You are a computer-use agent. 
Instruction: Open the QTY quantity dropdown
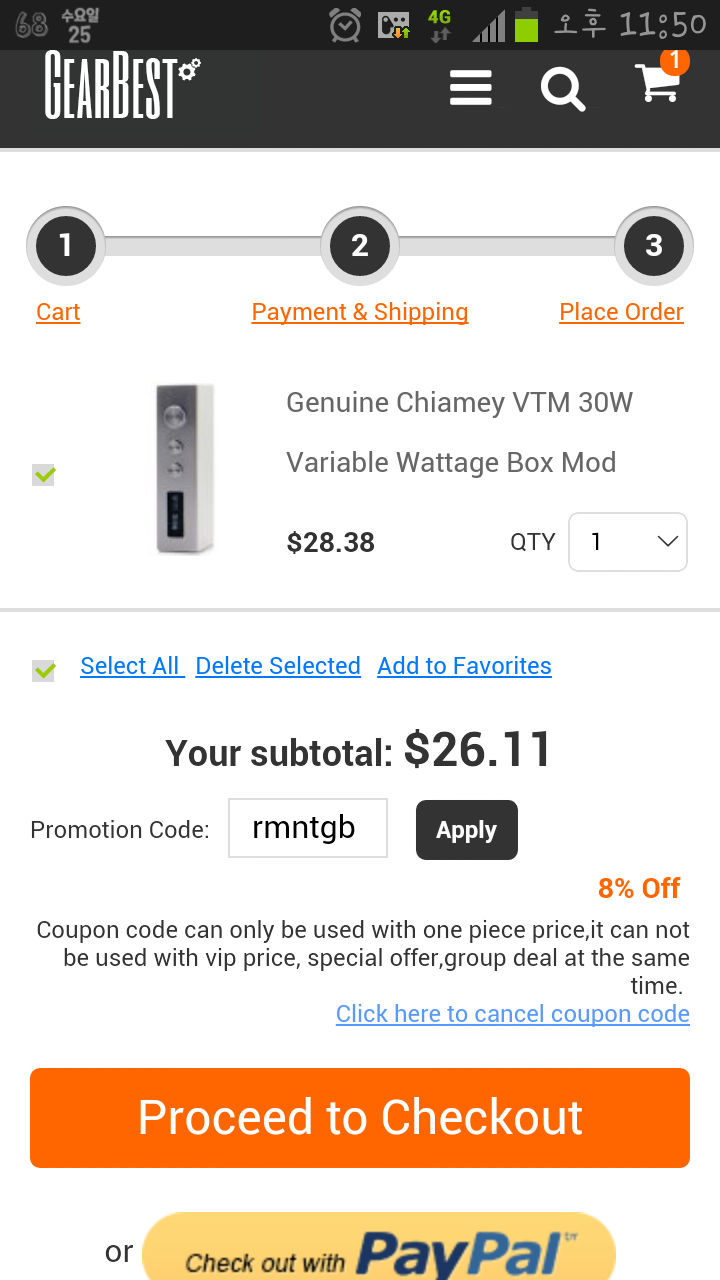(628, 542)
